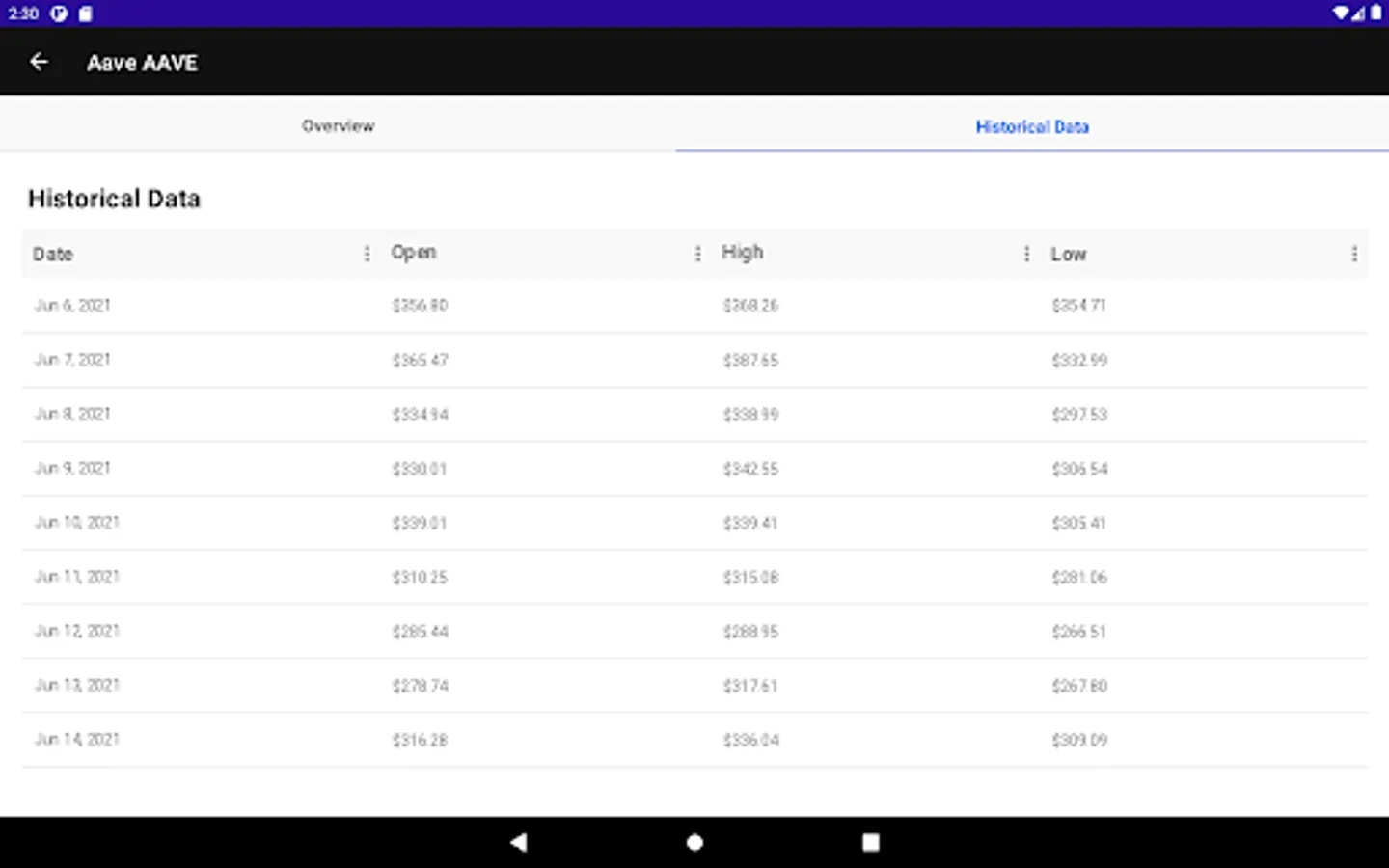Screen dimensions: 1389x868
Task: Tap the Android back navigation button
Action: click(519, 842)
